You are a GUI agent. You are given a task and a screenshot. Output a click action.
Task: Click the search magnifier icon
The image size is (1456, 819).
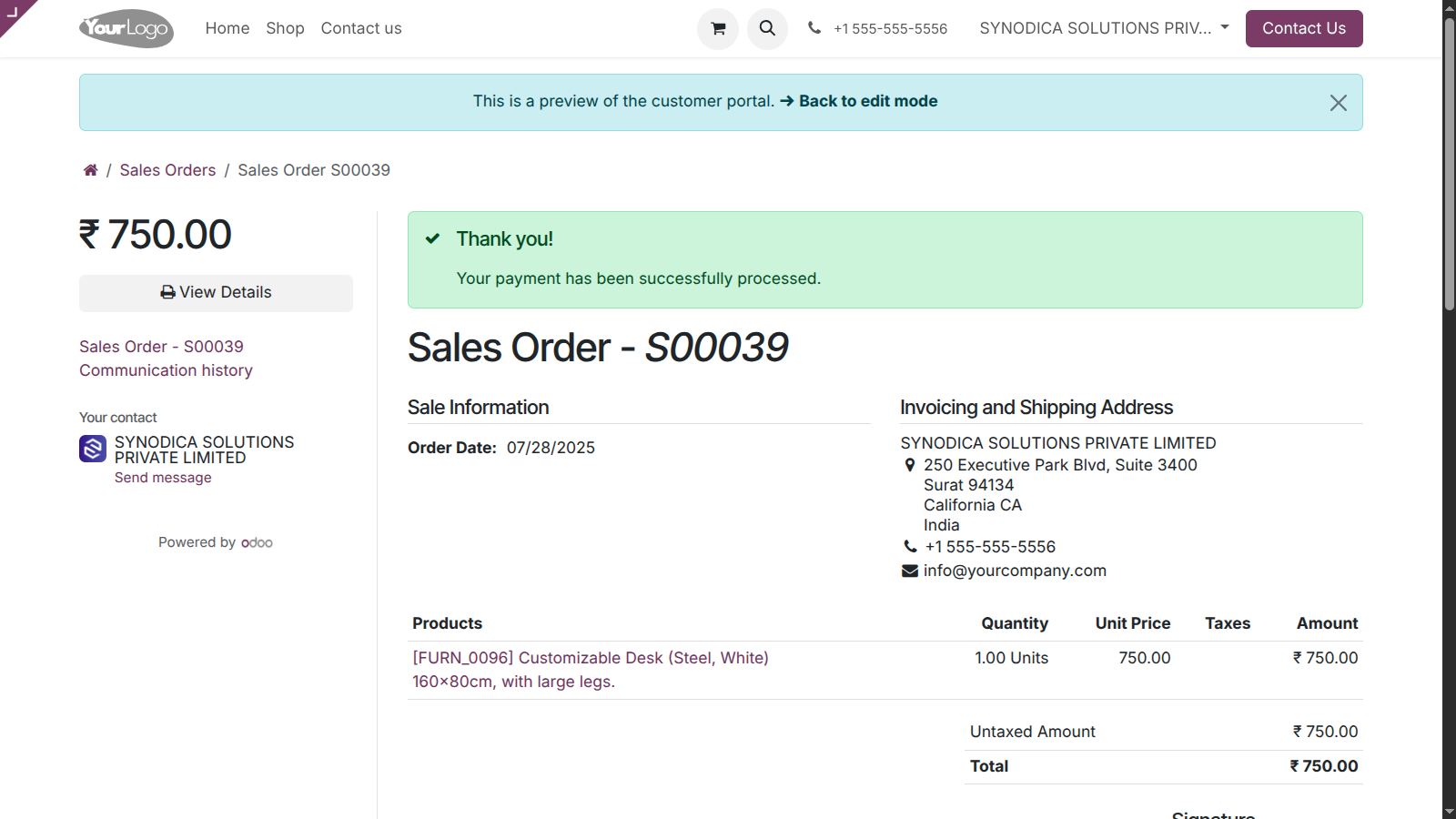click(x=767, y=28)
